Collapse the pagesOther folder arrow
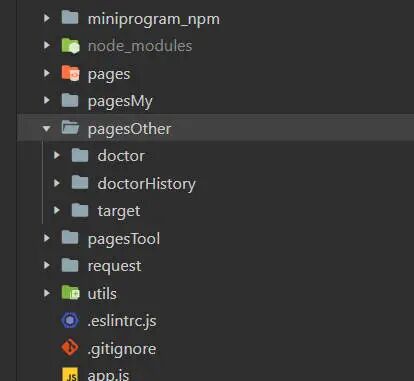 pos(47,128)
